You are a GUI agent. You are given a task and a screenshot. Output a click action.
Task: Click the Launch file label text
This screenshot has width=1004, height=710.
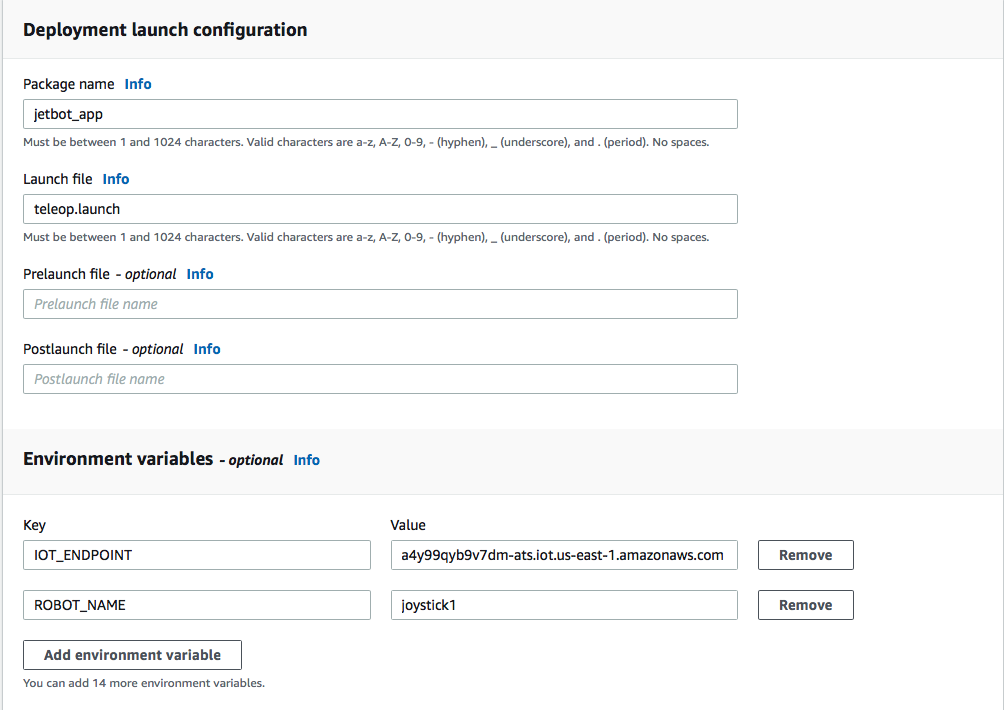tap(58, 179)
